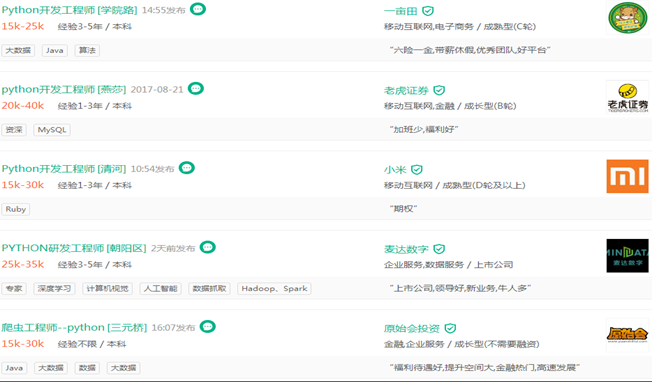Click quote “期权”
Screen dimensions: 652x382
403,209
